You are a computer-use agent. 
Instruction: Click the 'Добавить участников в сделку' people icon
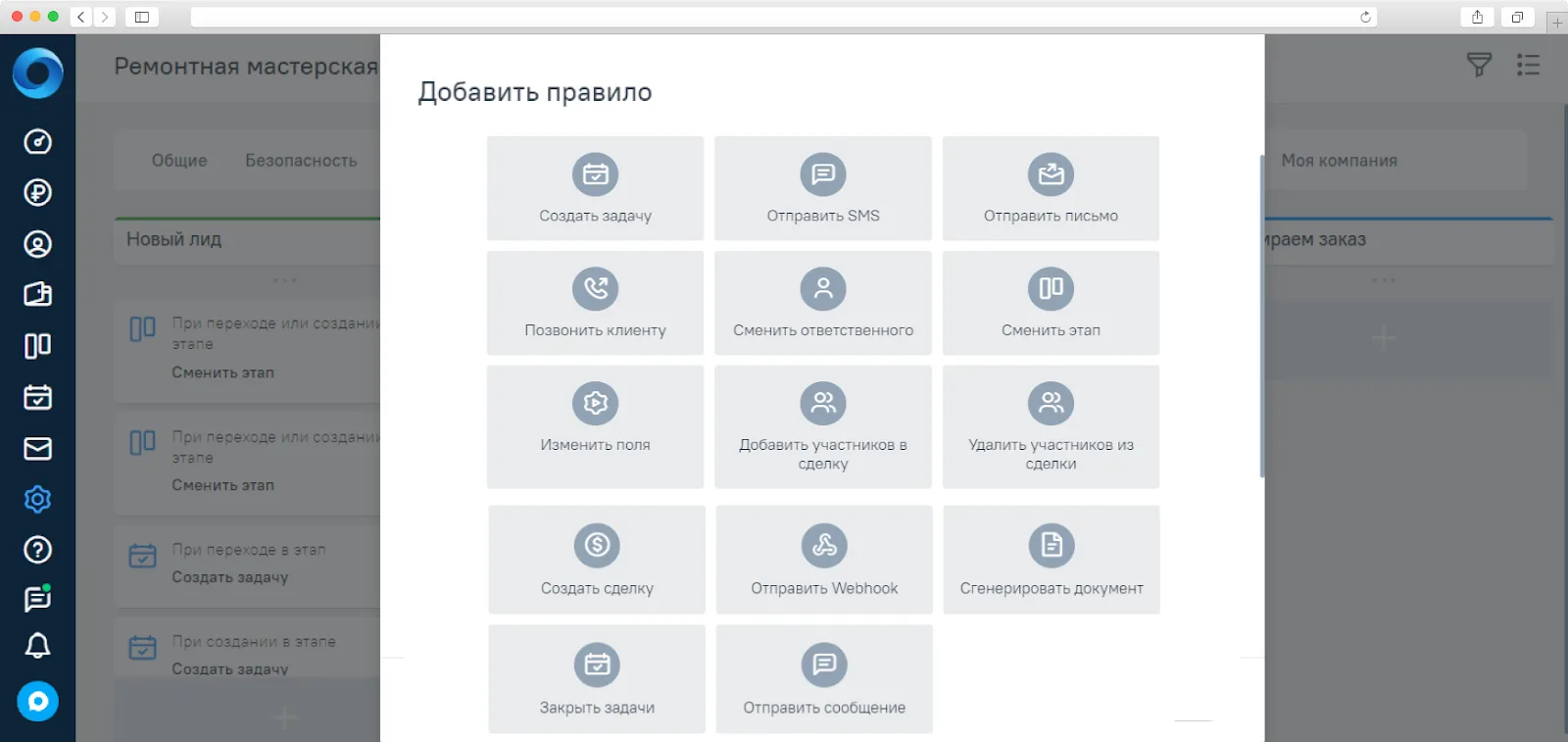[x=823, y=403]
